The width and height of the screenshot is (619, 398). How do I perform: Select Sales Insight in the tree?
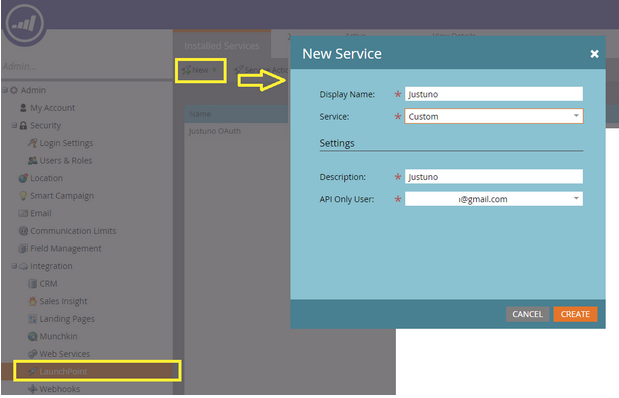tap(64, 301)
